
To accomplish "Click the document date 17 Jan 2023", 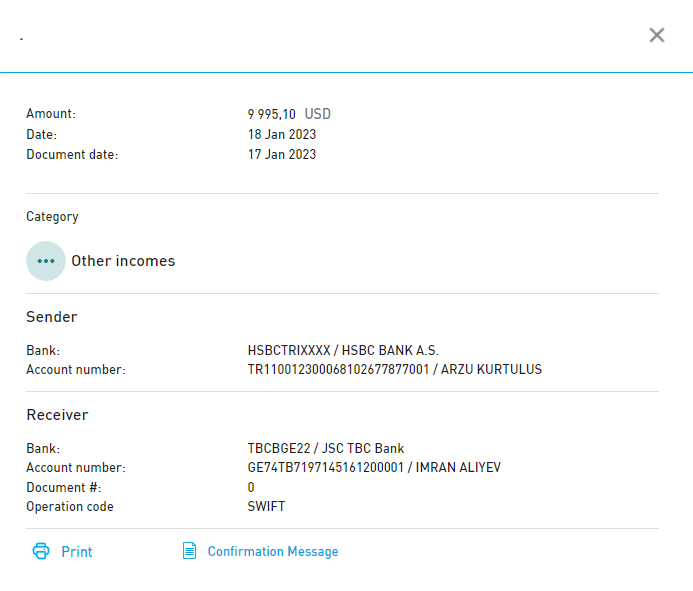I will [x=282, y=154].
